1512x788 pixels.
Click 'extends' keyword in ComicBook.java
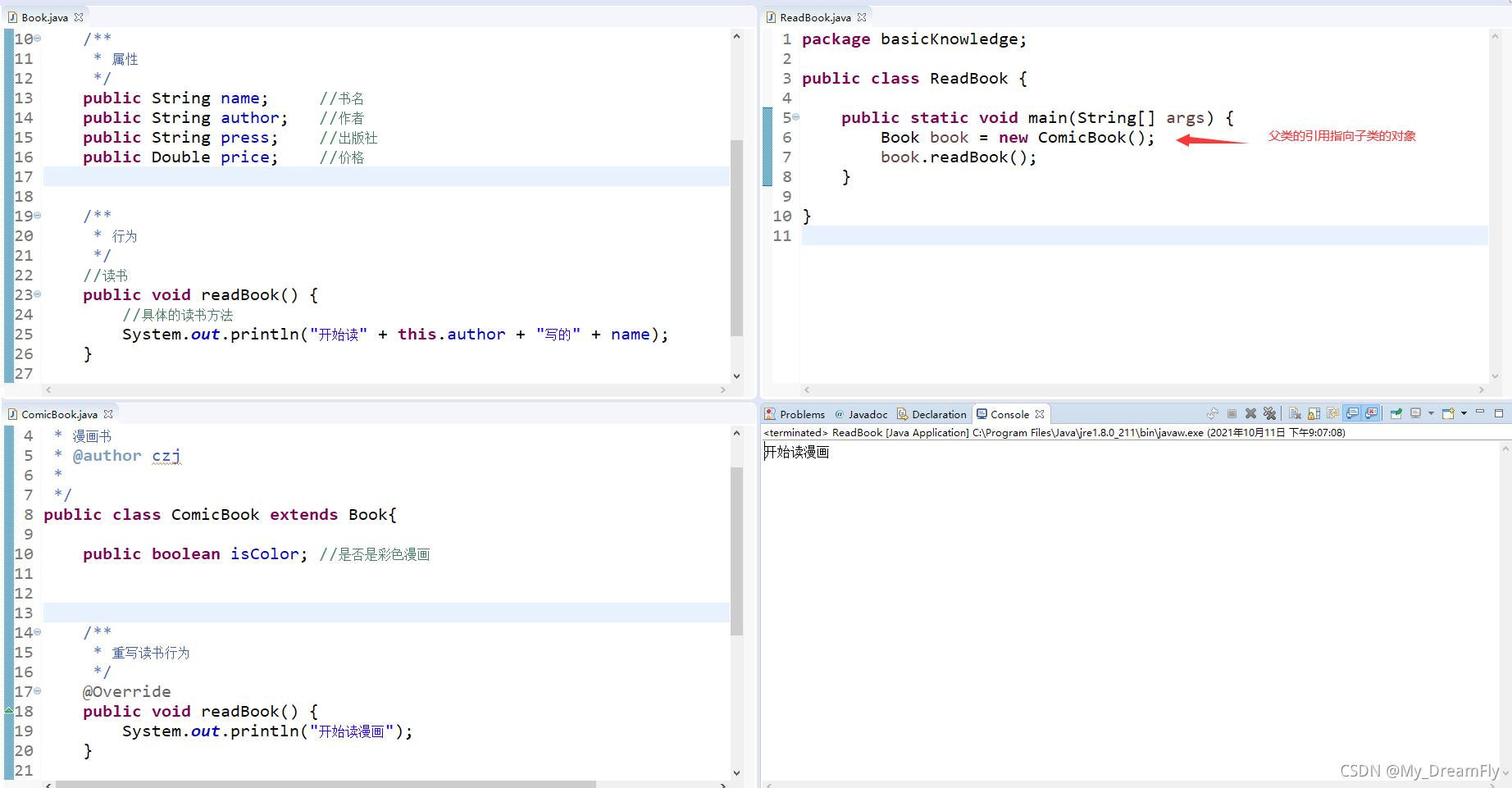(303, 514)
